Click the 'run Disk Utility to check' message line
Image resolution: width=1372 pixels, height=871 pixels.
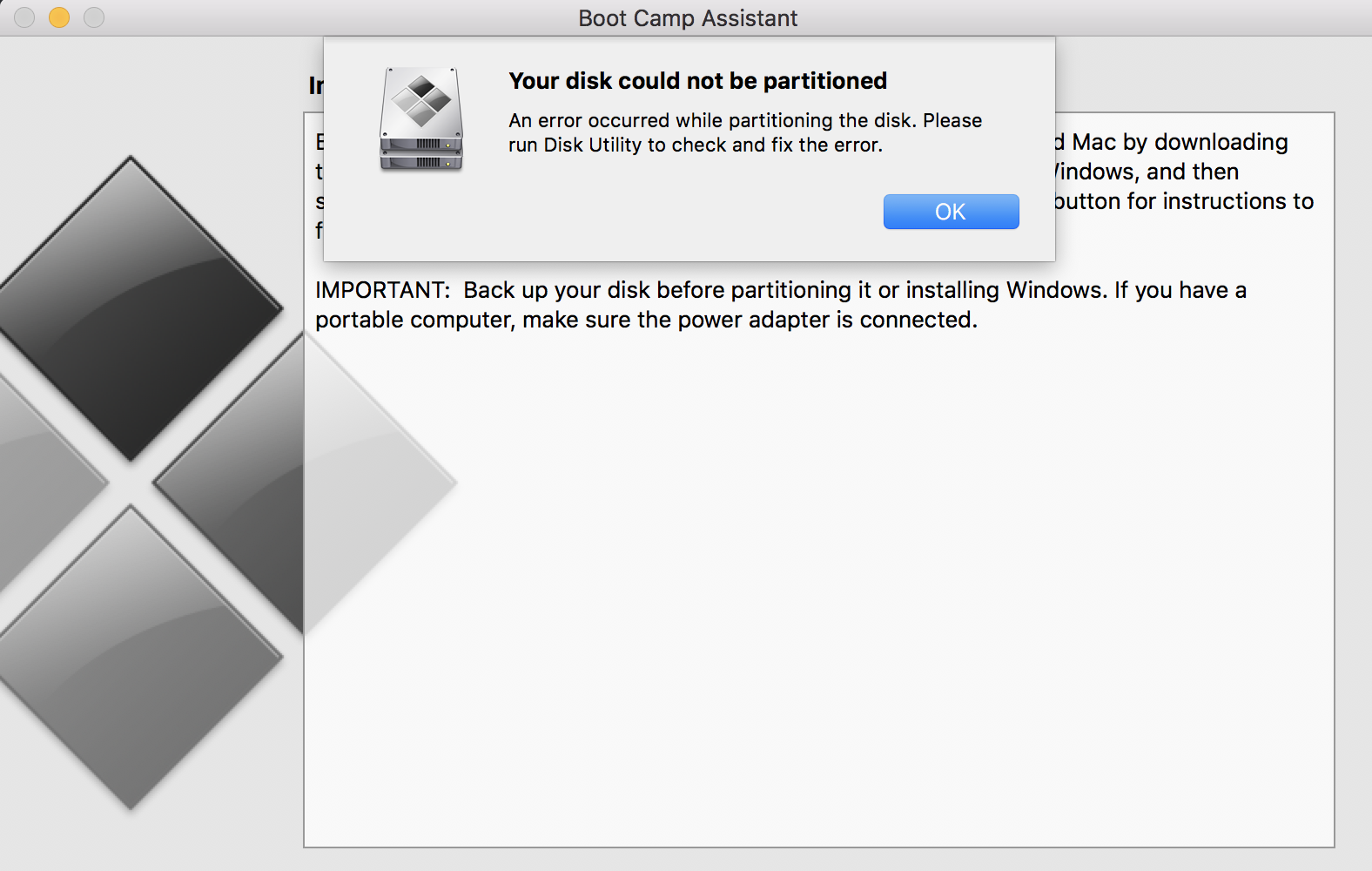[695, 145]
